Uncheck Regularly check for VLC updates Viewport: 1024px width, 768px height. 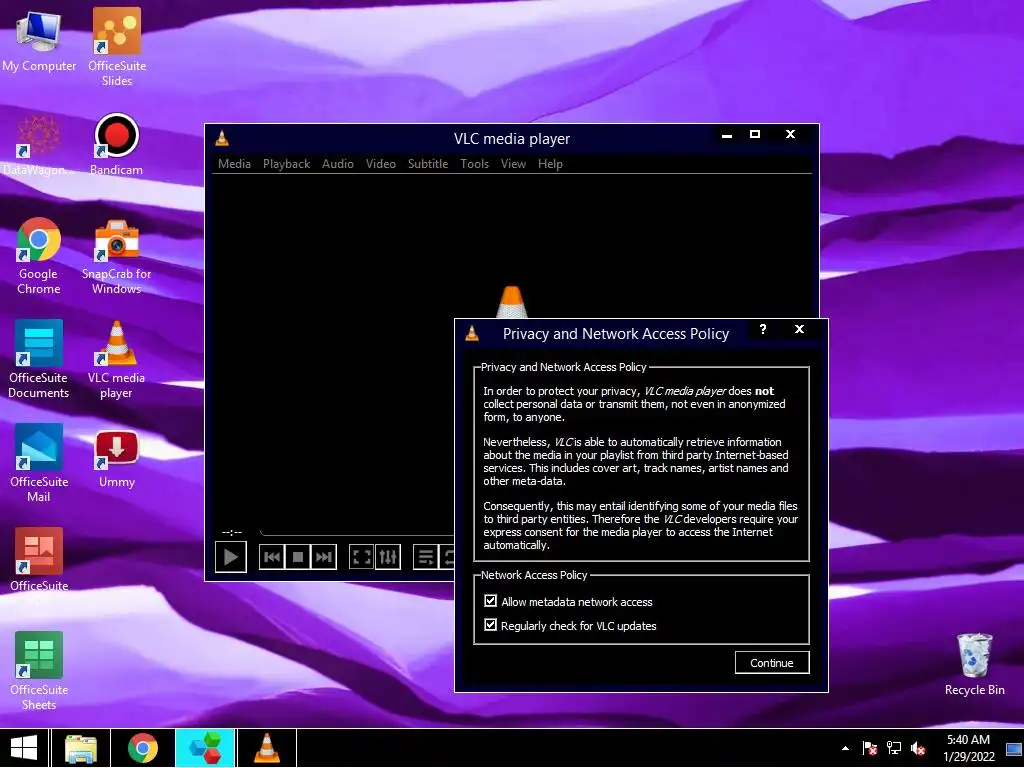[490, 625]
